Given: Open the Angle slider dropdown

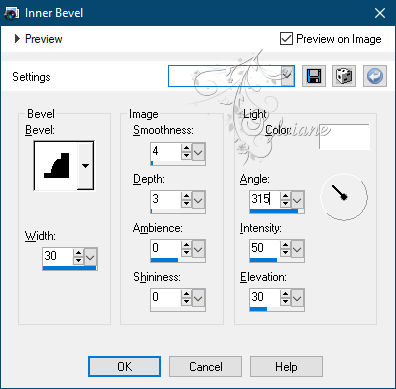Looking at the screenshot, I should point(297,200).
